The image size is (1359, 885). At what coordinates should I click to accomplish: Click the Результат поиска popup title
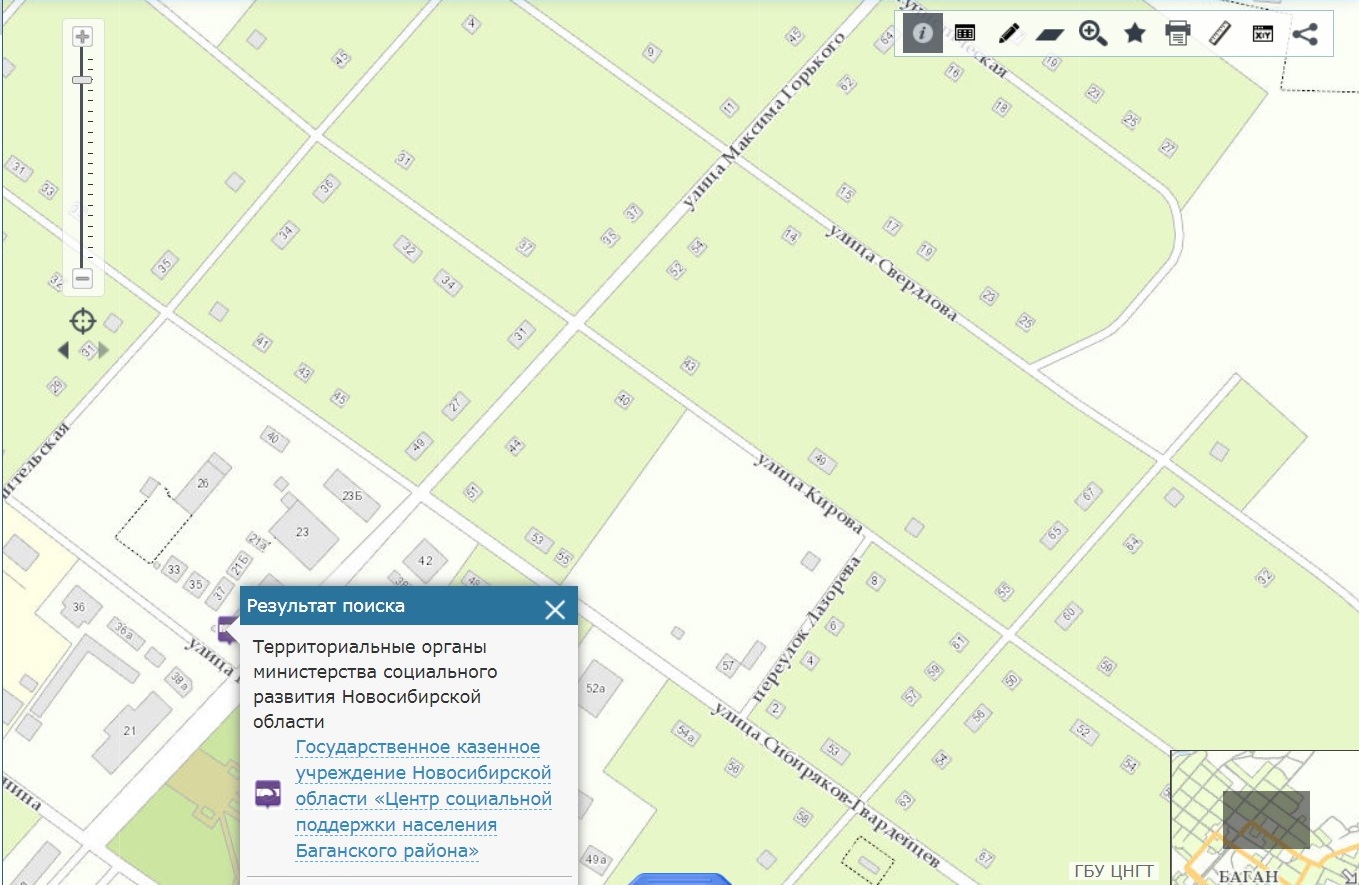coord(326,606)
